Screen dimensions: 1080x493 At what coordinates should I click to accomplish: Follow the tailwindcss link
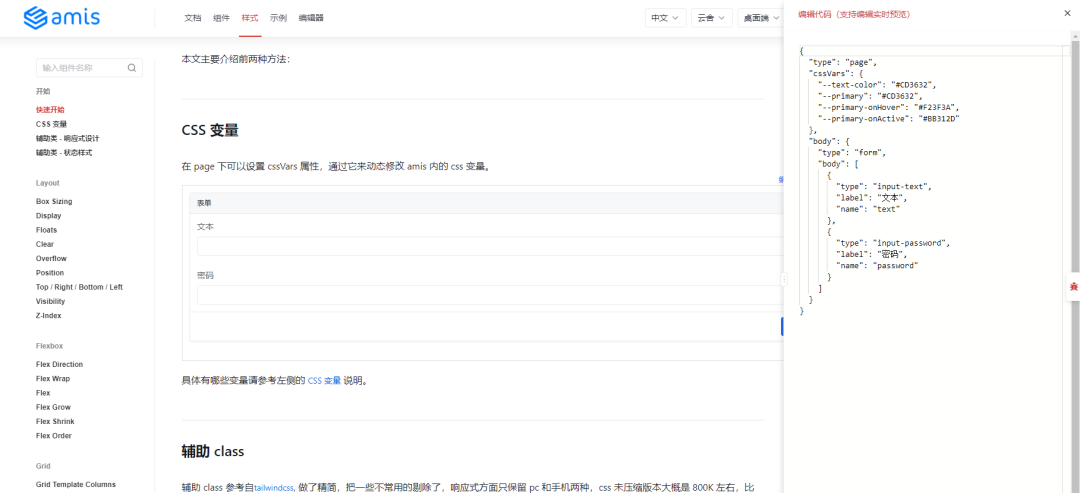[x=273, y=487]
